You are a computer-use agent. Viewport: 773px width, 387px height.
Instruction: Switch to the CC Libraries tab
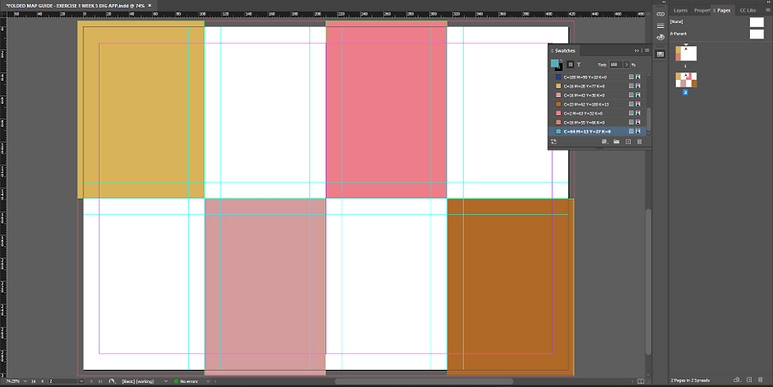pos(748,10)
